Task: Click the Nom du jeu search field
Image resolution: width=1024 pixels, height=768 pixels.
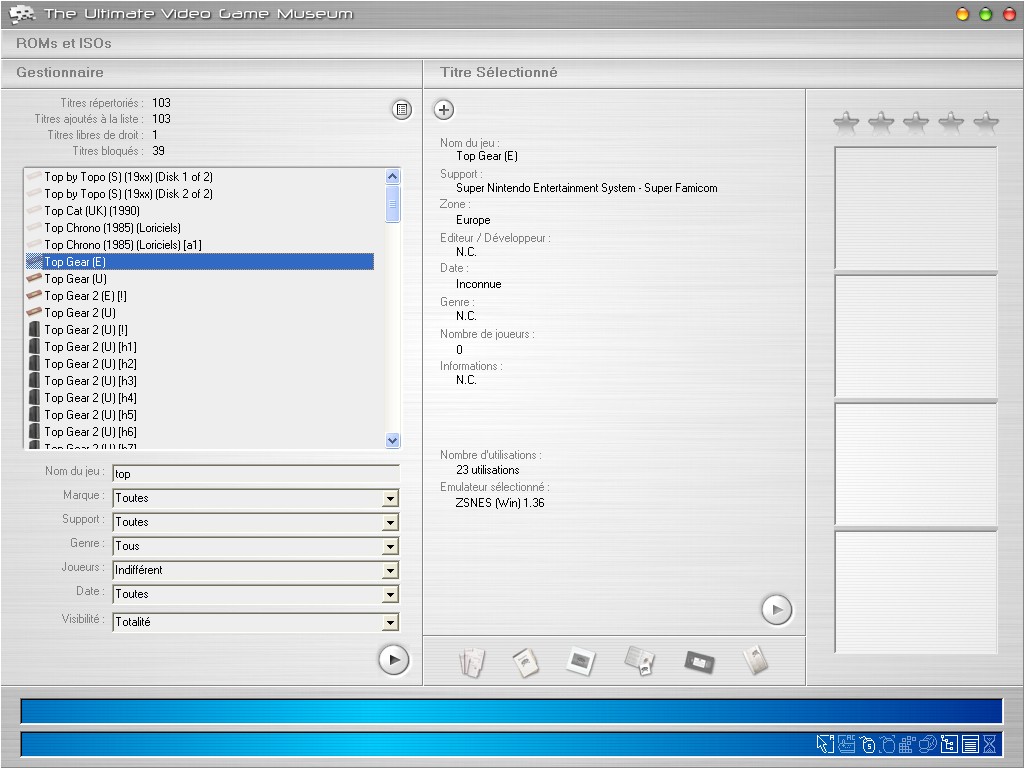Action: (256, 474)
